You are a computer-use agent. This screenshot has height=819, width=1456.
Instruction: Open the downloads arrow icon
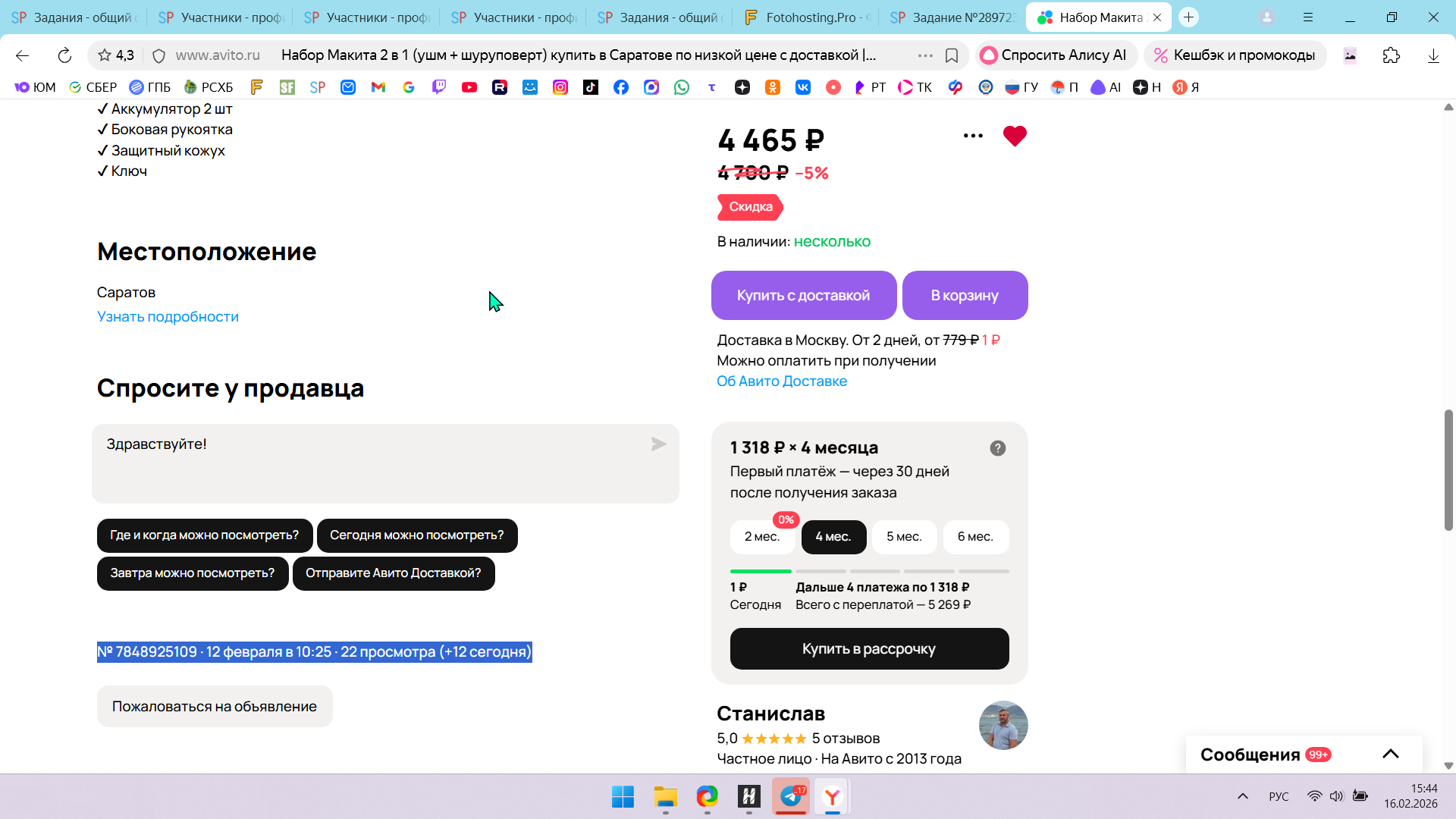1432,55
